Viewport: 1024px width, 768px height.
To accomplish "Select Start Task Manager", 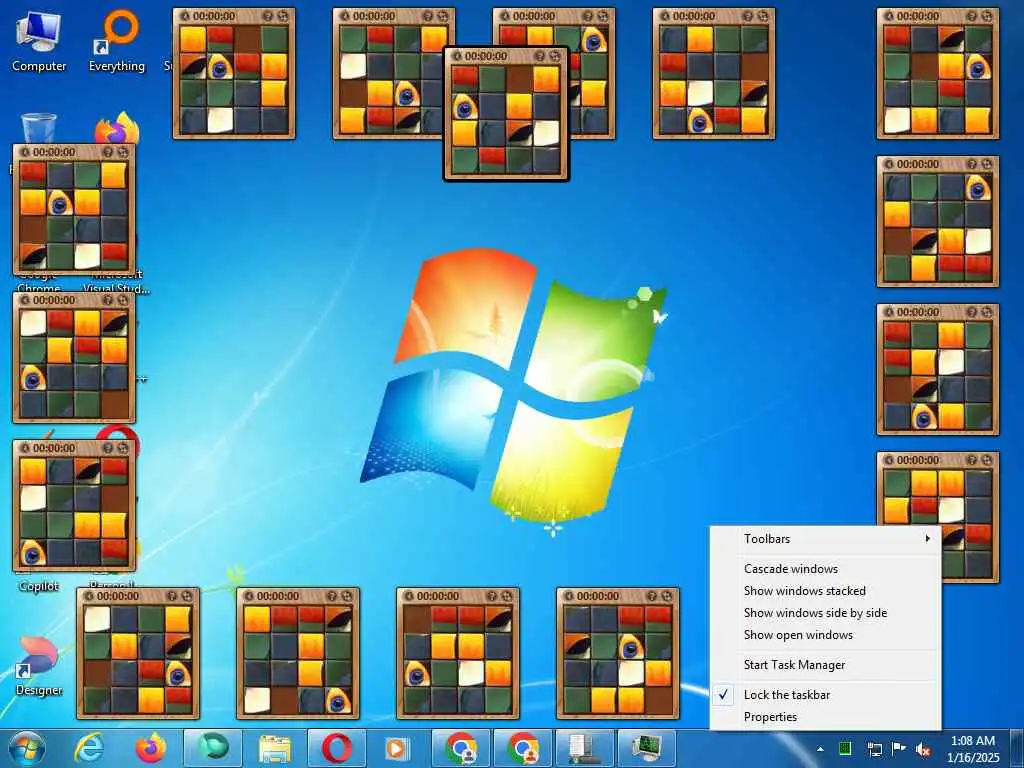I will (825, 665).
